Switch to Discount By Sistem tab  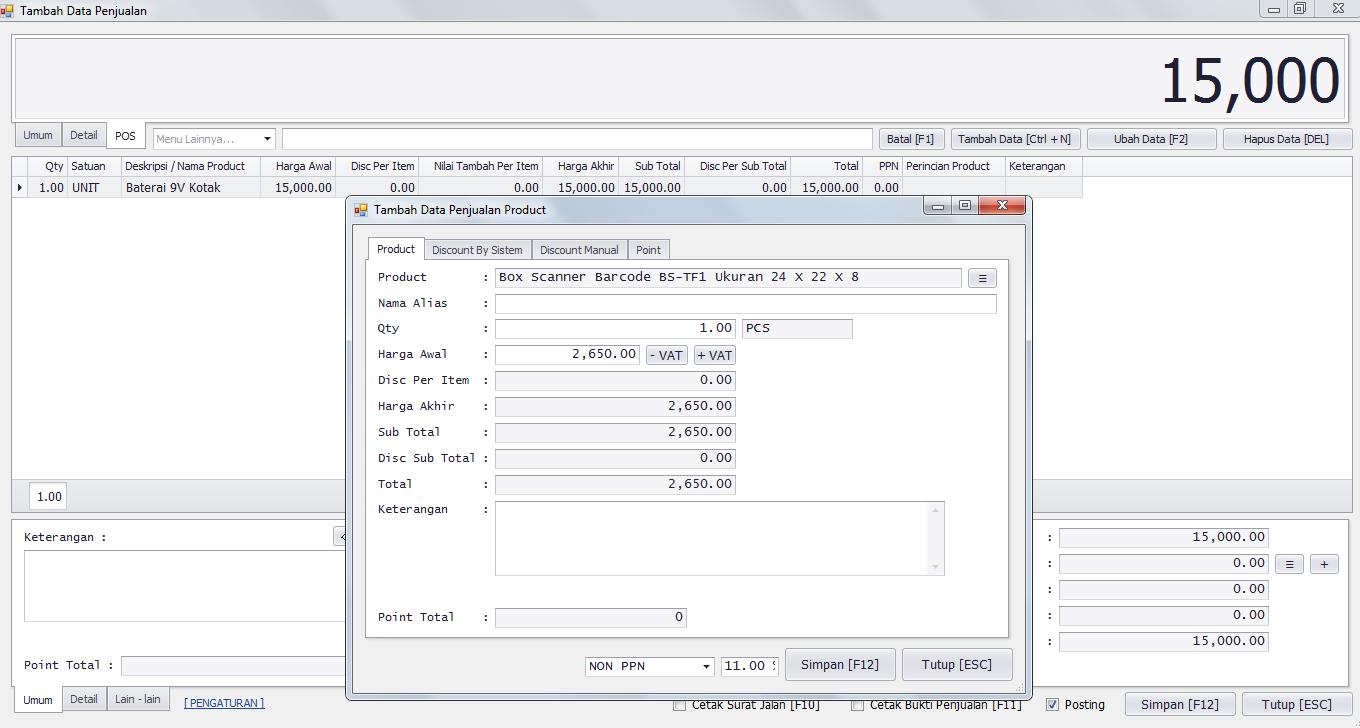[477, 250]
